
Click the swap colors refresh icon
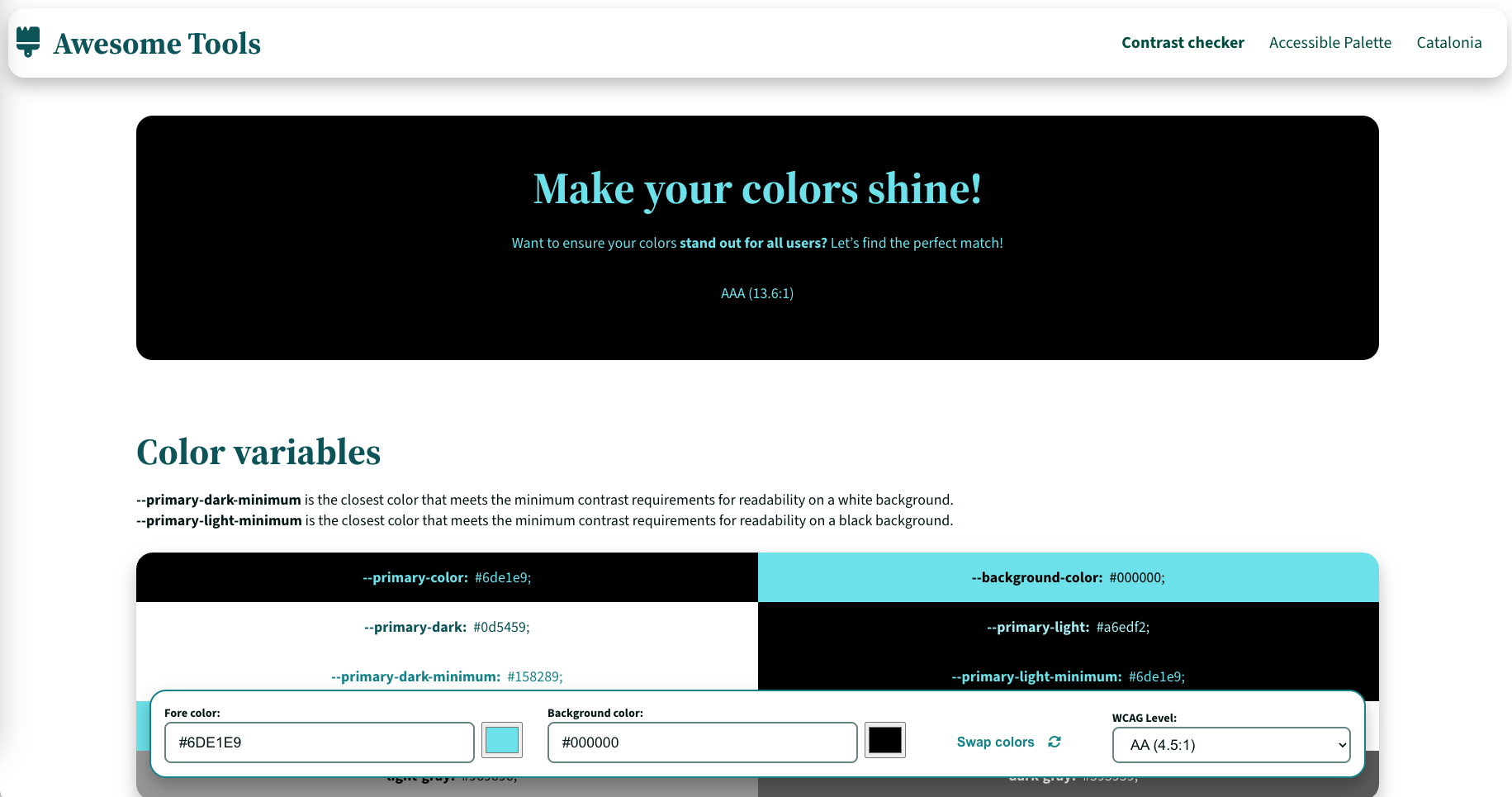coord(1055,742)
